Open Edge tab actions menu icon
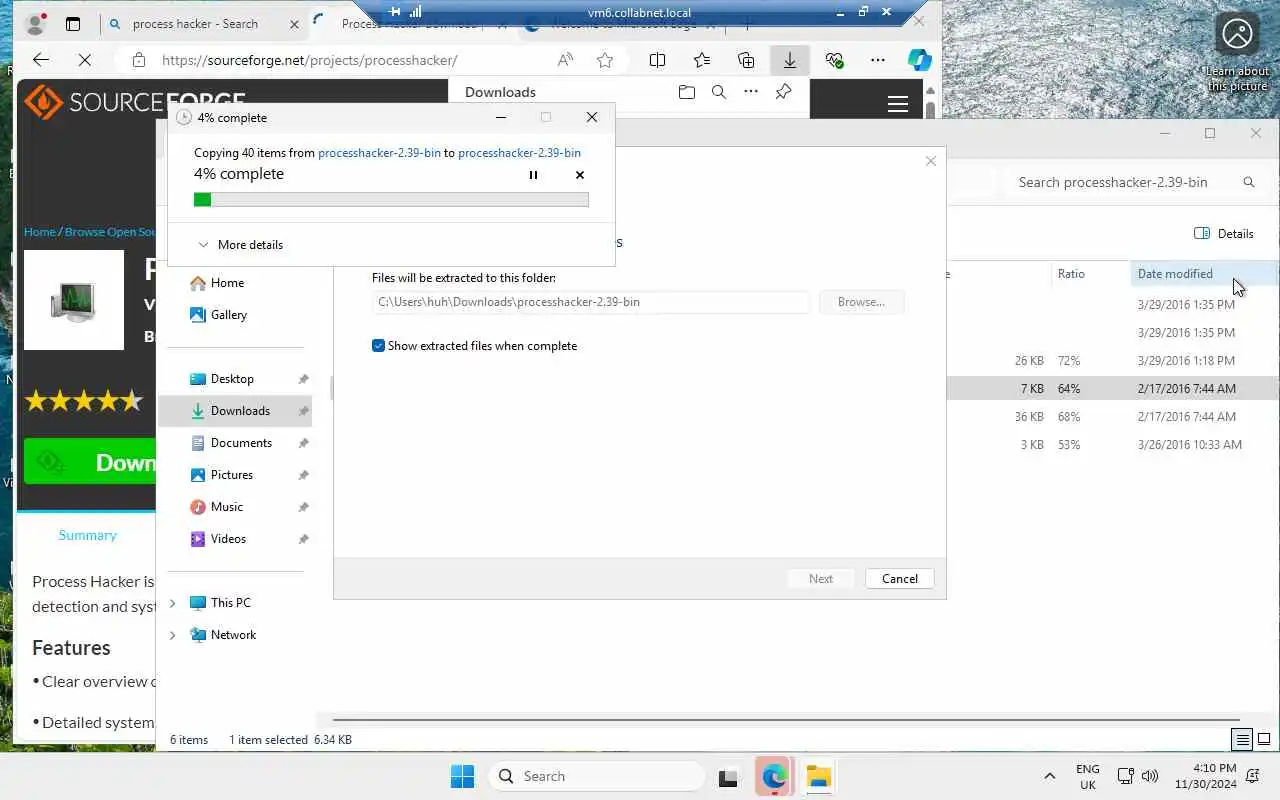 pyautogui.click(x=73, y=24)
